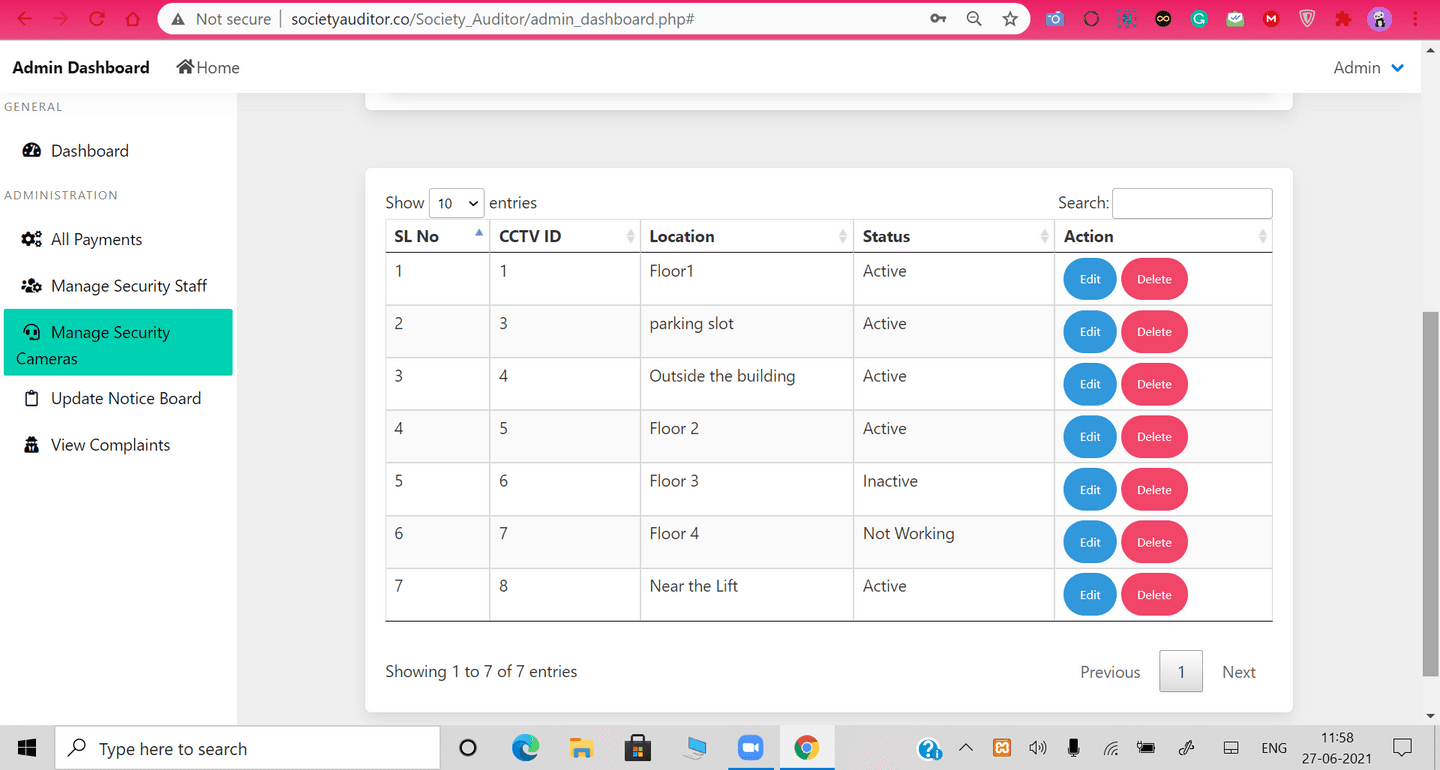Click the Windows taskbar search box

click(x=247, y=748)
